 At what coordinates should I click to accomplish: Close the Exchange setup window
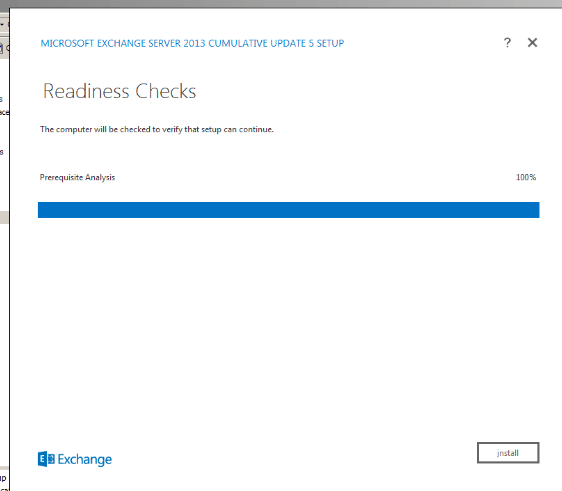coord(532,43)
